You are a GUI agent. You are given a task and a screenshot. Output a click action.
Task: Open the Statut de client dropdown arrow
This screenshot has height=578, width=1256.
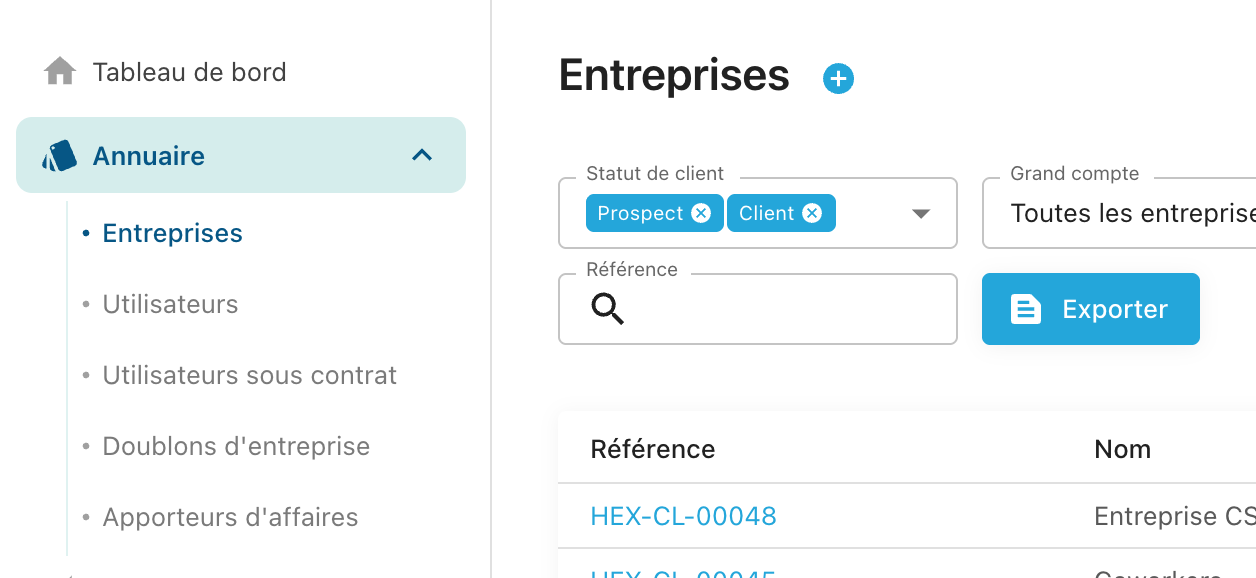(x=919, y=212)
